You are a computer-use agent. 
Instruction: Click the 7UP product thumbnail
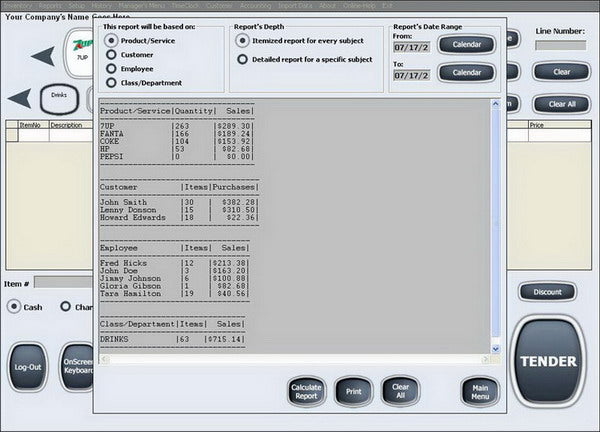(x=80, y=53)
